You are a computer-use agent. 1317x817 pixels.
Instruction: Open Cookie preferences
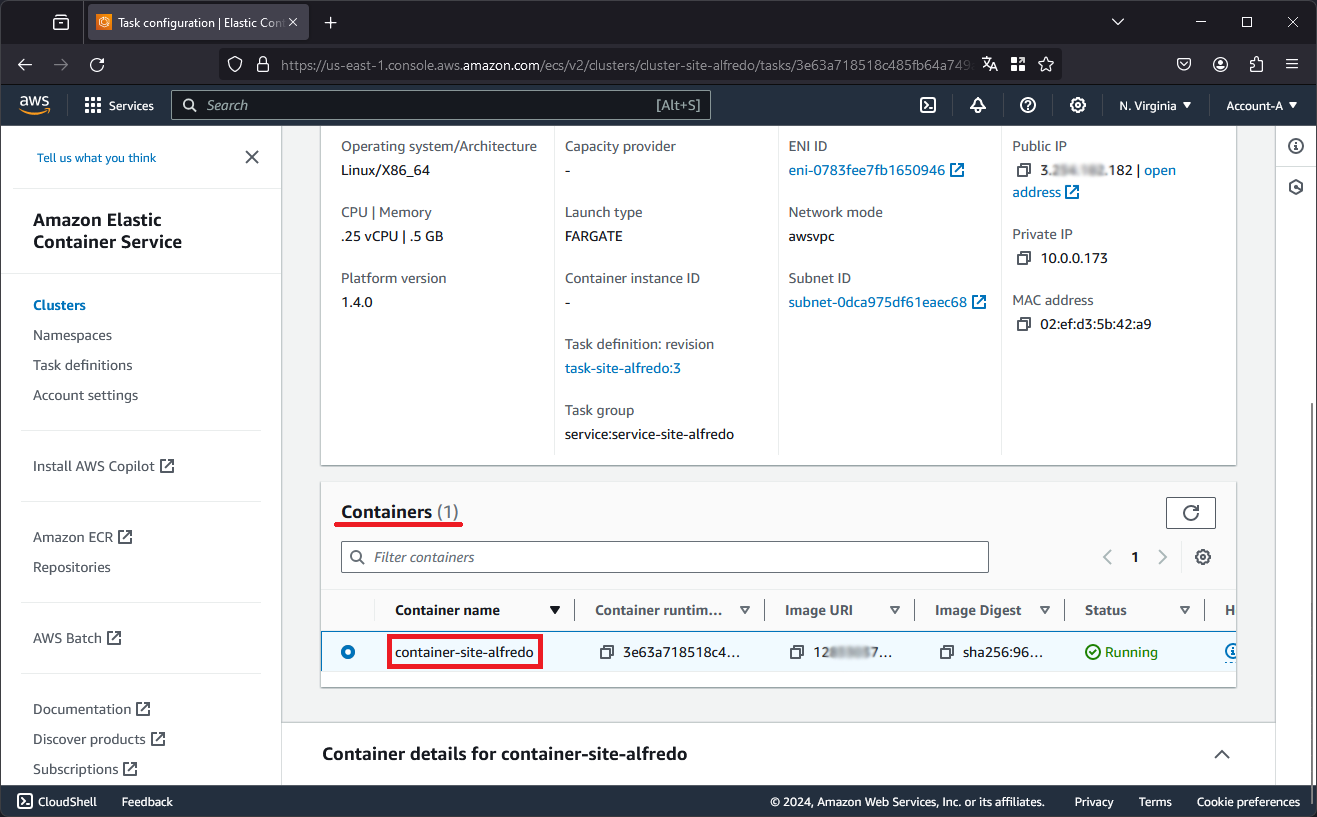coord(1248,802)
